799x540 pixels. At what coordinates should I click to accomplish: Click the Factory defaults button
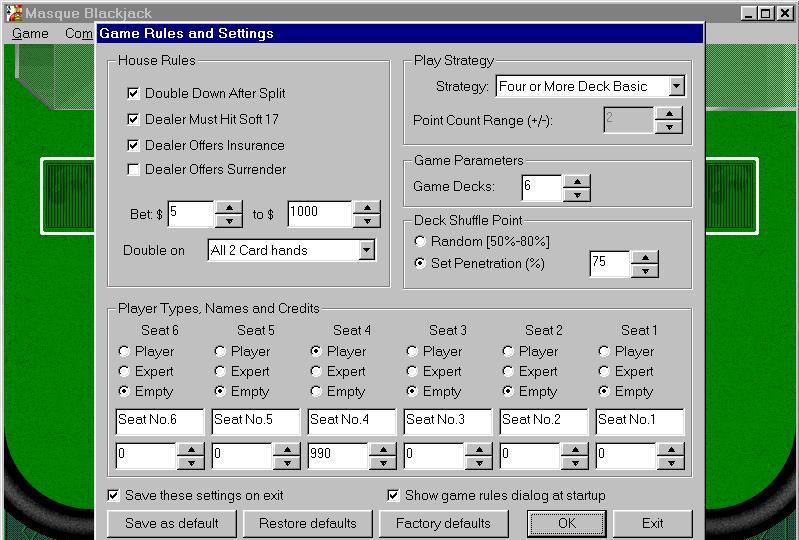[443, 523]
